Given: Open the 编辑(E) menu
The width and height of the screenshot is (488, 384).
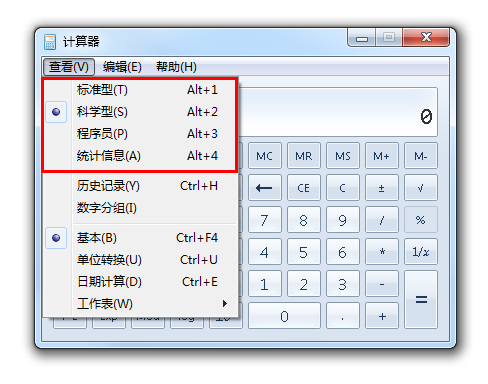Looking at the screenshot, I should tap(122, 67).
